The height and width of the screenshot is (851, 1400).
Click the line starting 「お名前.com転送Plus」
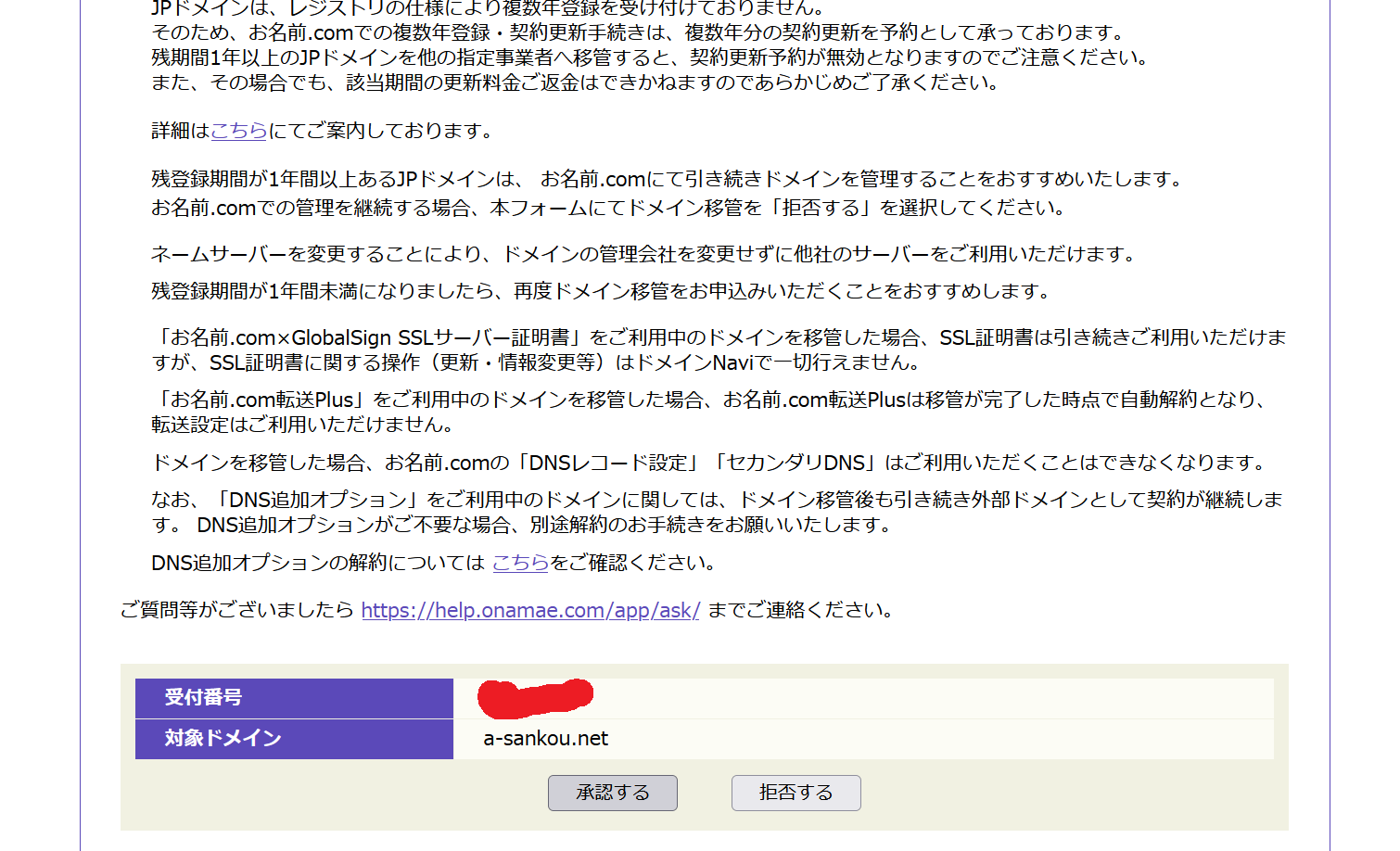[709, 400]
